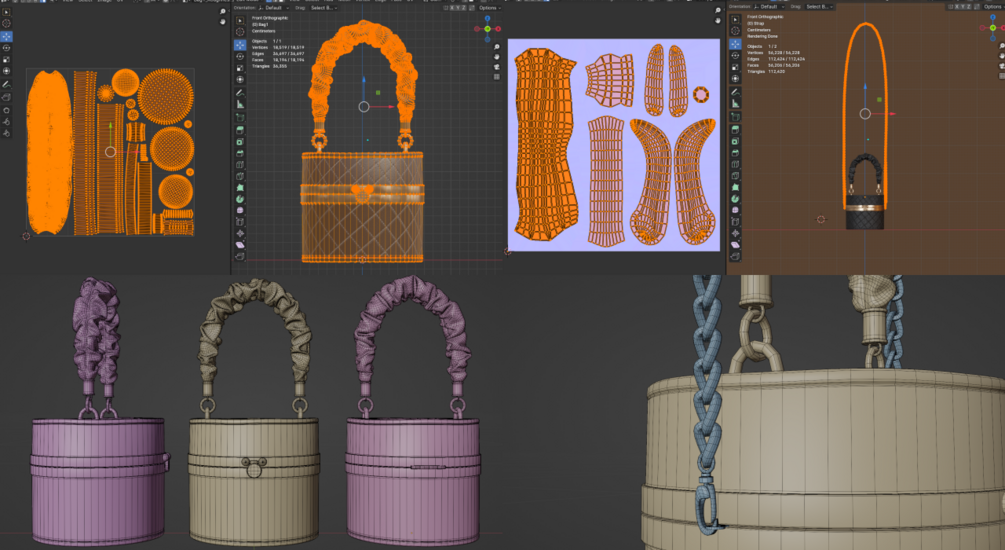Toggle camera view icon in Bag1 viewport
1005x550 pixels.
(497, 67)
